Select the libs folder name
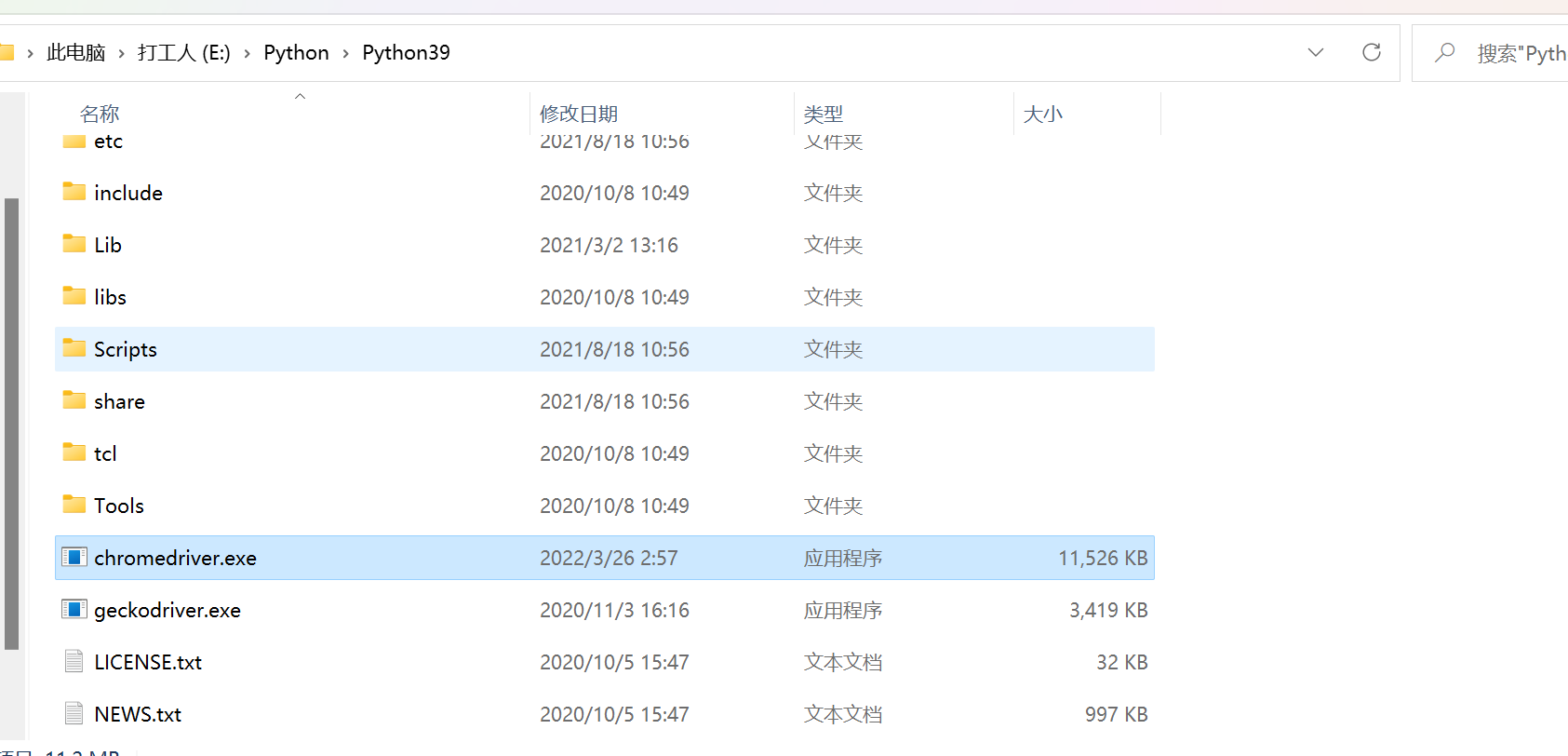 click(x=110, y=297)
